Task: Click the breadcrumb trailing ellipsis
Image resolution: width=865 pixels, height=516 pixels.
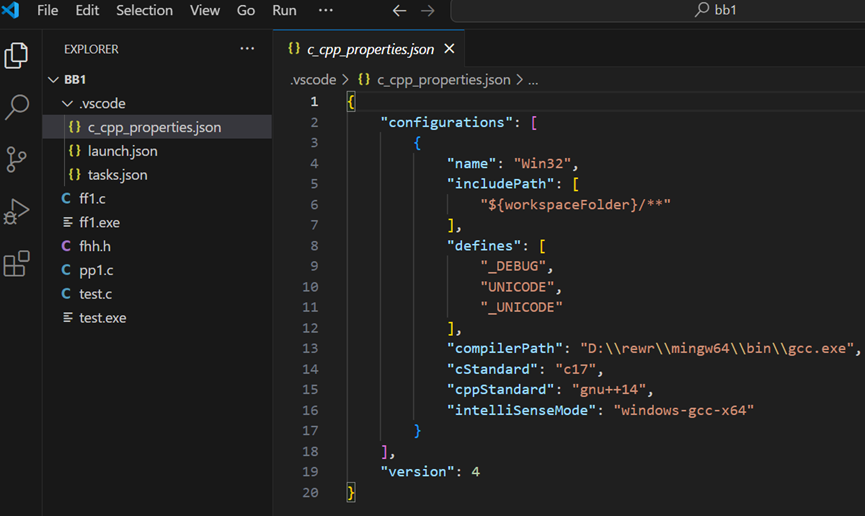Action: pos(533,81)
